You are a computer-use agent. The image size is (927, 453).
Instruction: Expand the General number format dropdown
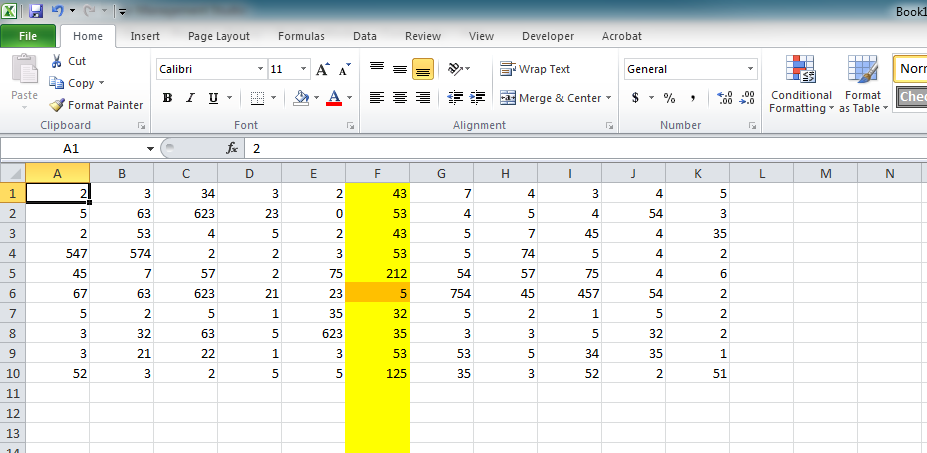750,70
